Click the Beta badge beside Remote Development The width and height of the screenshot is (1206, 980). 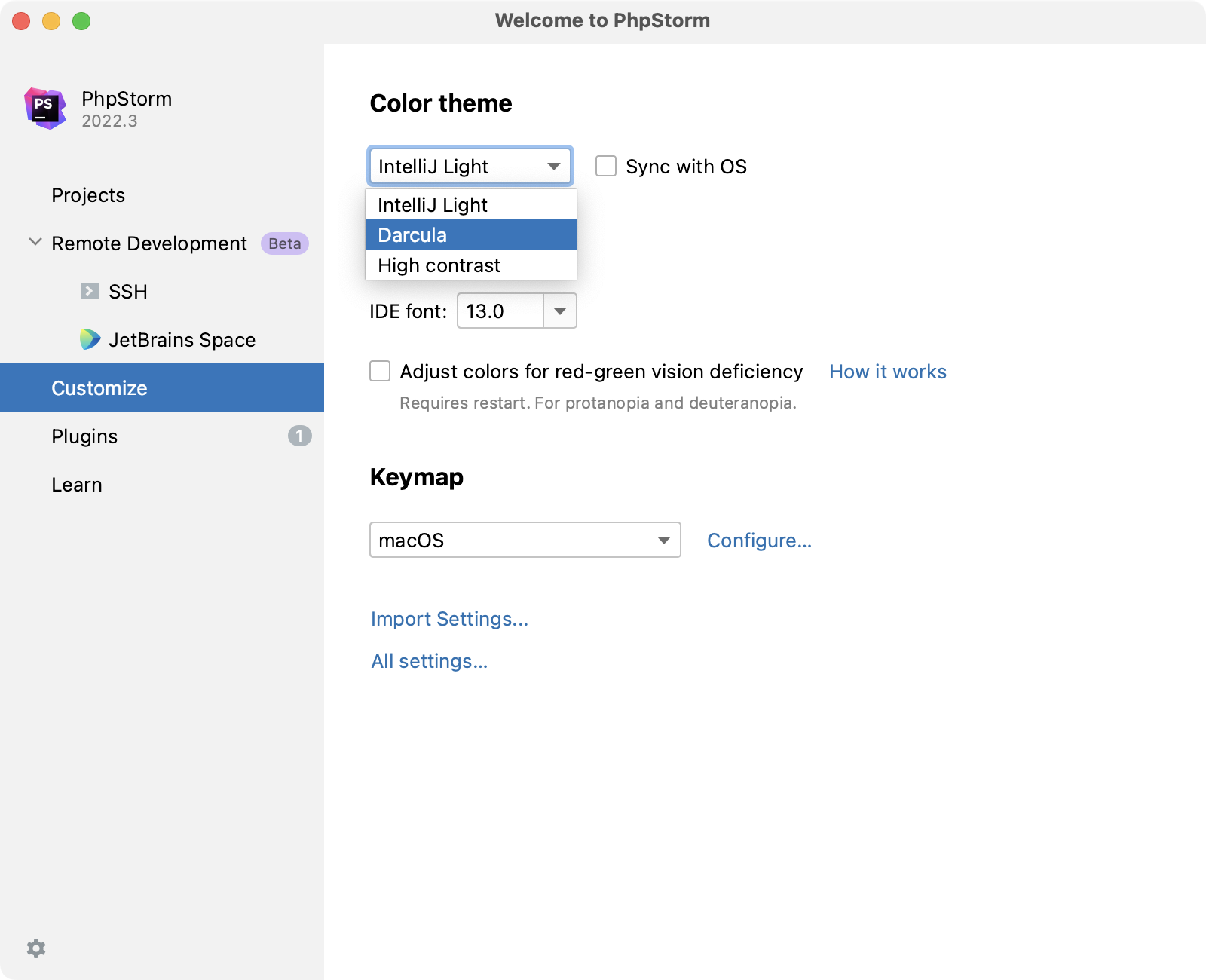[284, 243]
